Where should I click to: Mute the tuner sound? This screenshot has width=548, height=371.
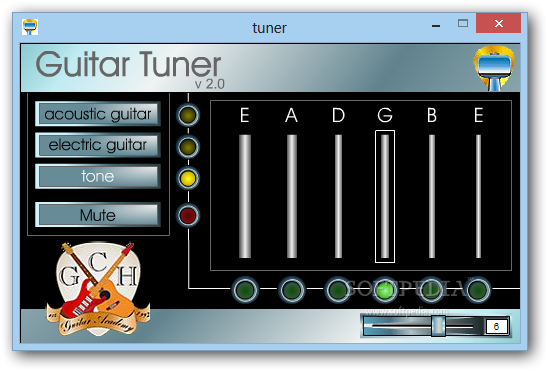(98, 215)
